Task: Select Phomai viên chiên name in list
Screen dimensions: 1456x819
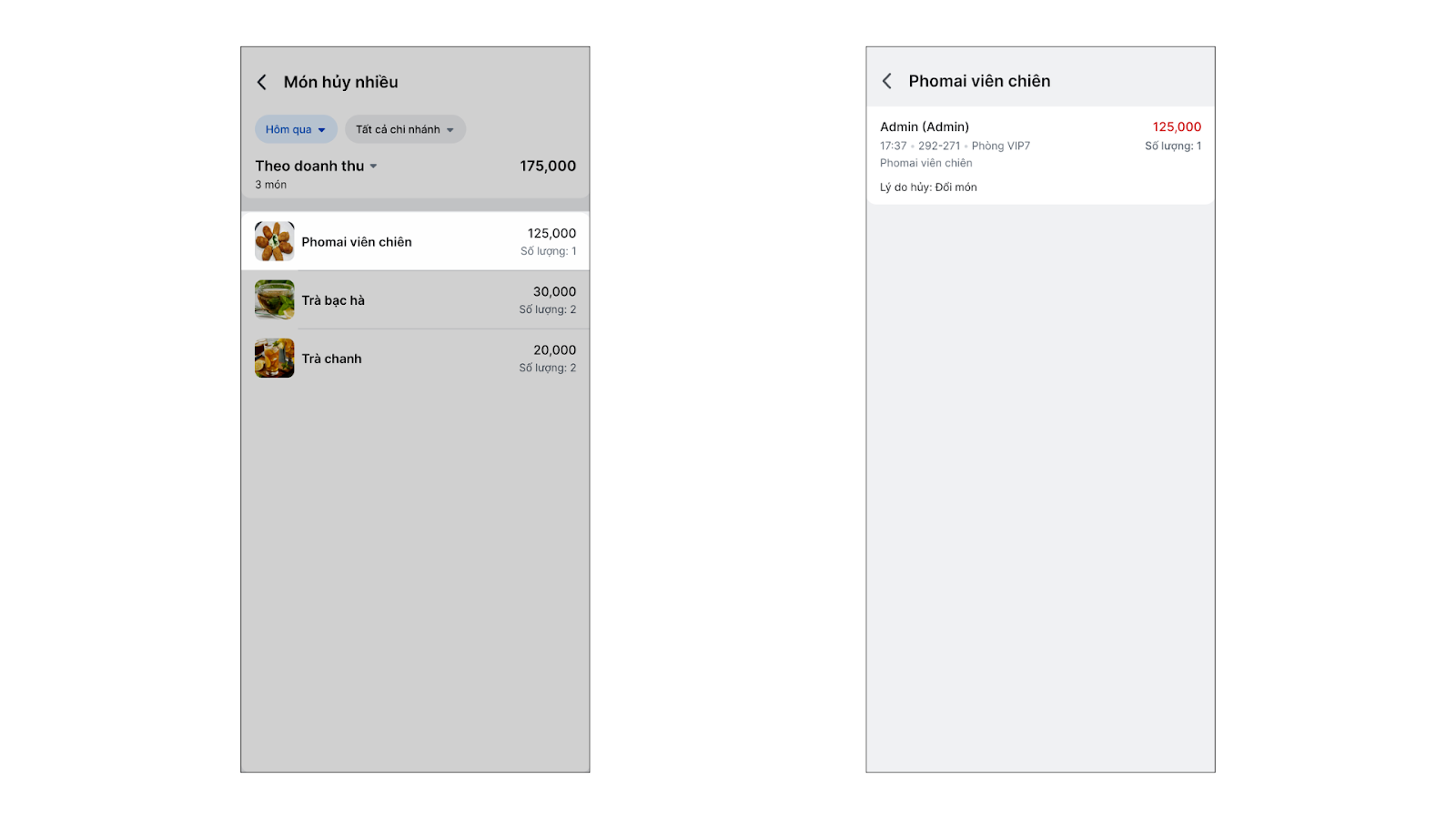Action: [x=357, y=242]
